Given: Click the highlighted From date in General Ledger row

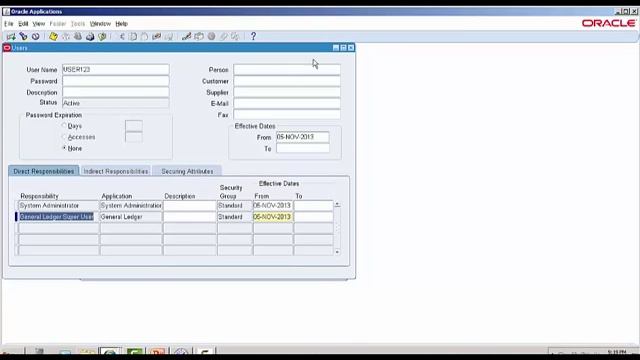Looking at the screenshot, I should point(273,217).
